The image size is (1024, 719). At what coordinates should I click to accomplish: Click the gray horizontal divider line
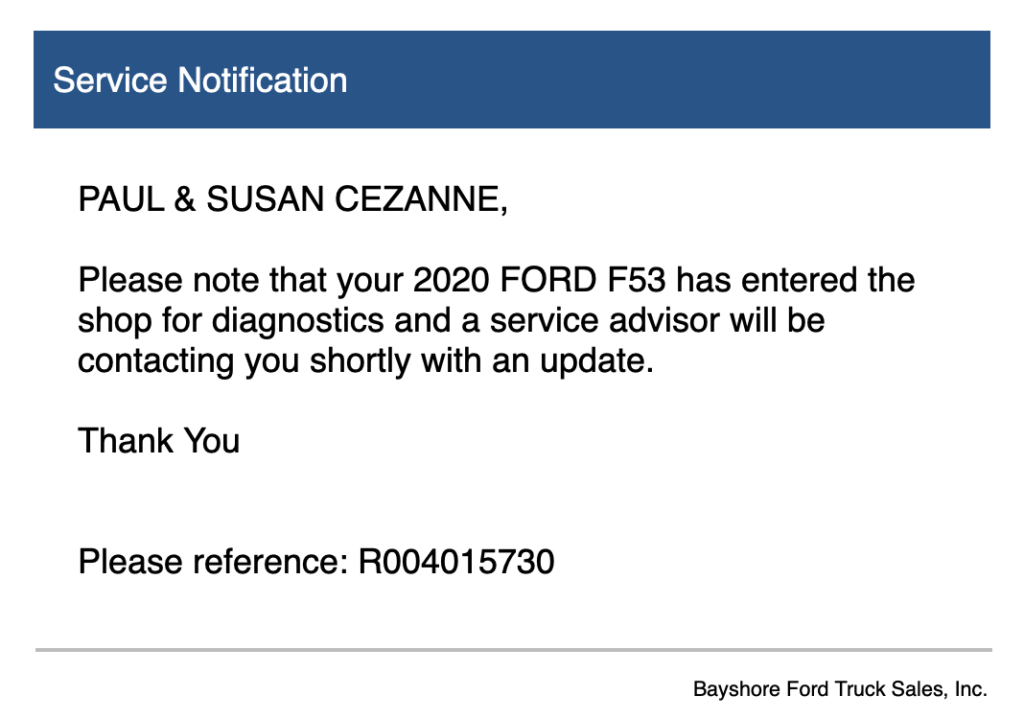click(513, 650)
